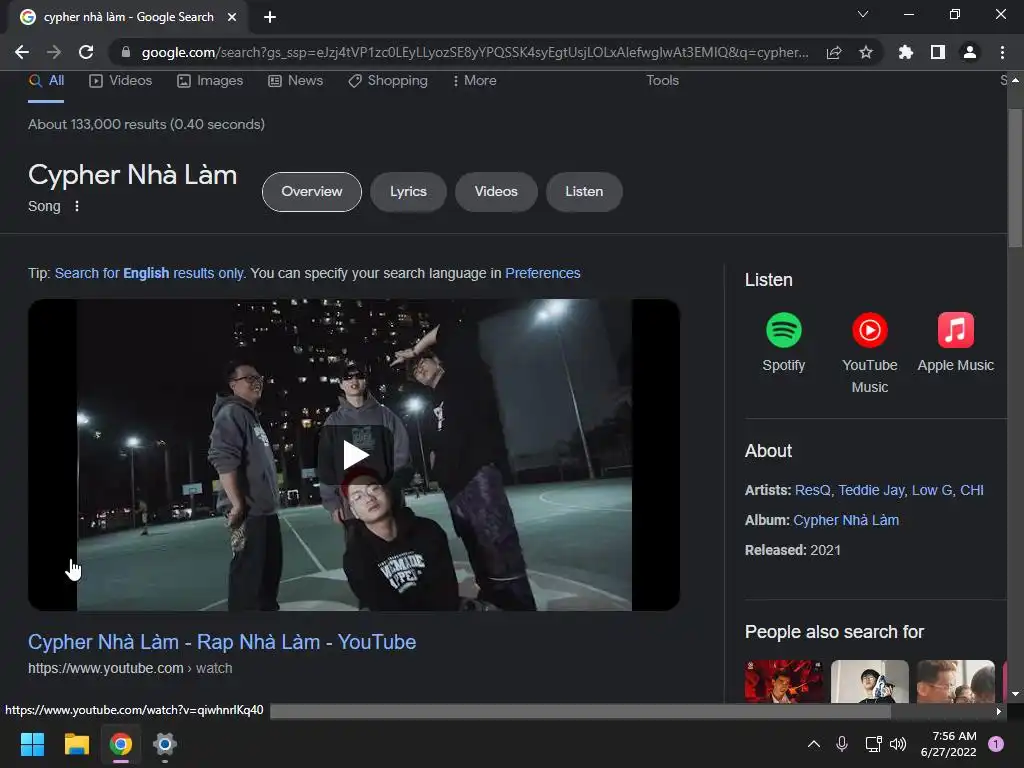Open search Tools
1024x768 pixels.
(x=662, y=80)
